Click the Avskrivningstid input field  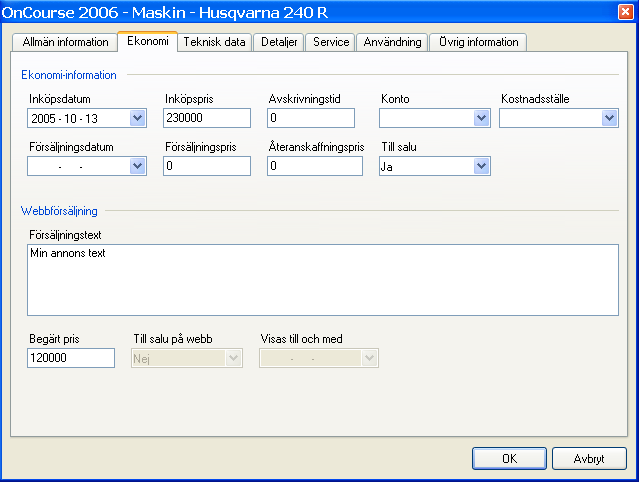(x=311, y=118)
